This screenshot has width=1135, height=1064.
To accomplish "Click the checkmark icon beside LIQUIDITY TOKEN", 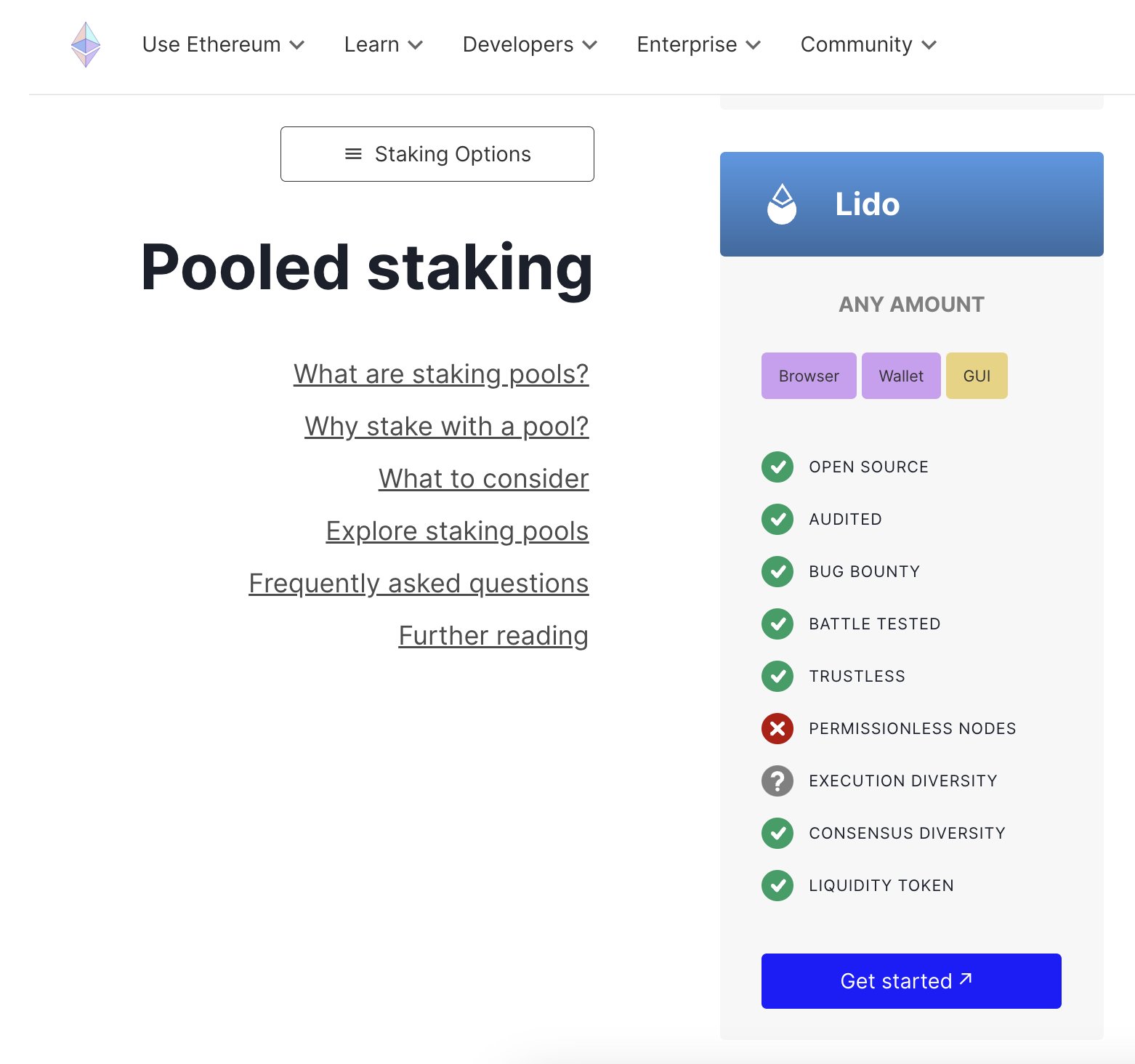I will click(777, 885).
